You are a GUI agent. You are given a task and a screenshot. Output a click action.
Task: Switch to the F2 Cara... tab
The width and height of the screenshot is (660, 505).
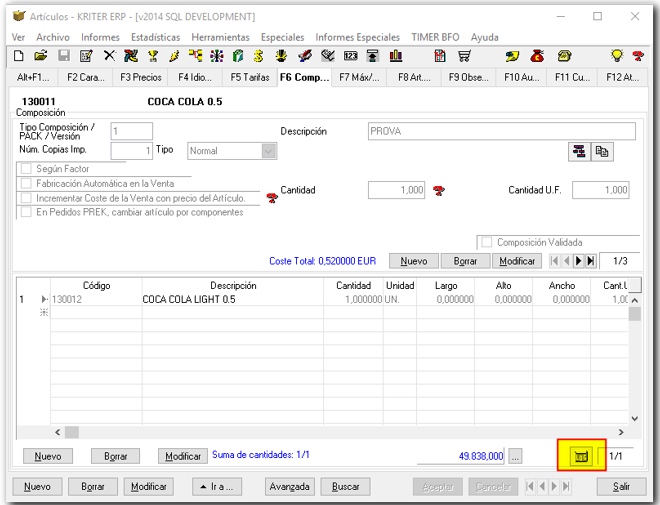point(86,77)
